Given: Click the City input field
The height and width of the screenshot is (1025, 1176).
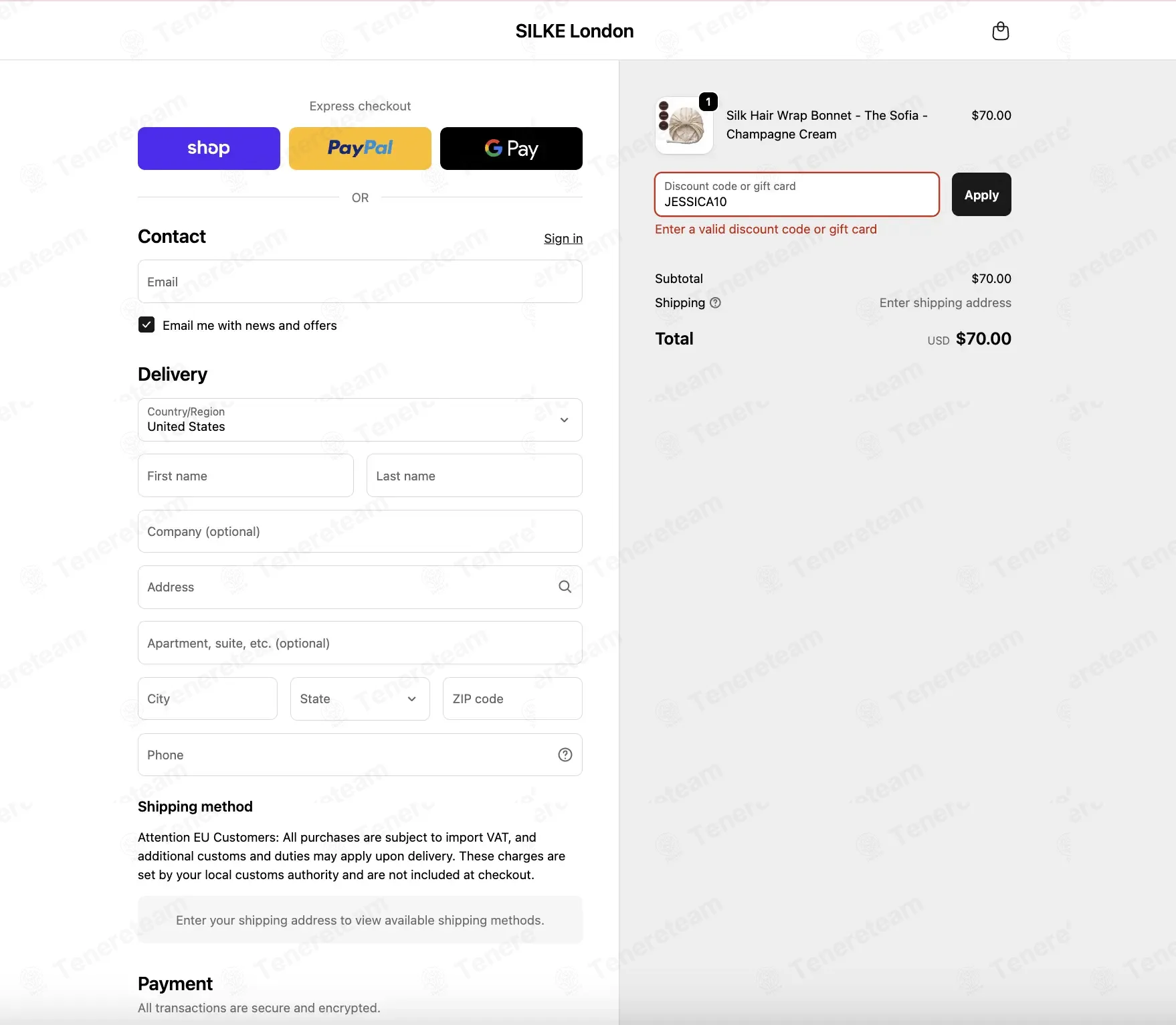Looking at the screenshot, I should pyautogui.click(x=207, y=698).
